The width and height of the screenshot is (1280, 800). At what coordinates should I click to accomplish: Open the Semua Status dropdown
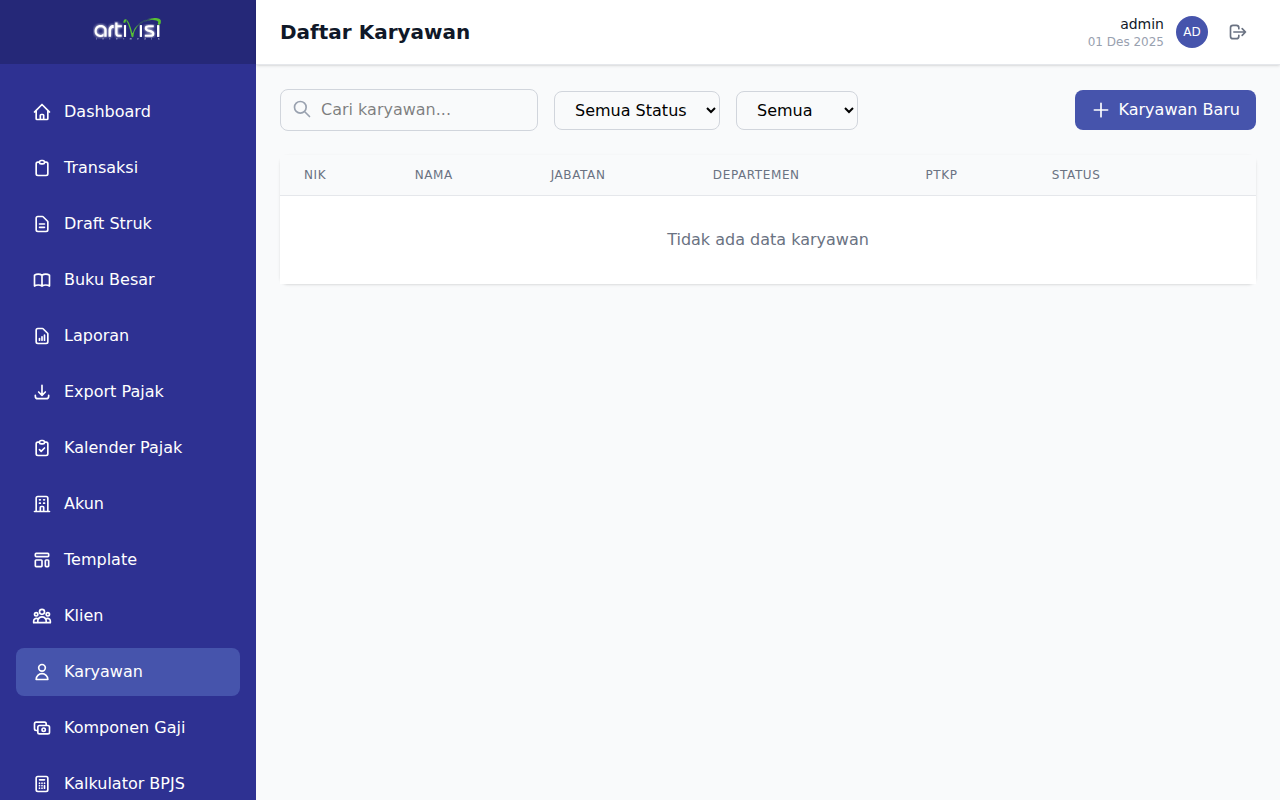pyautogui.click(x=636, y=110)
